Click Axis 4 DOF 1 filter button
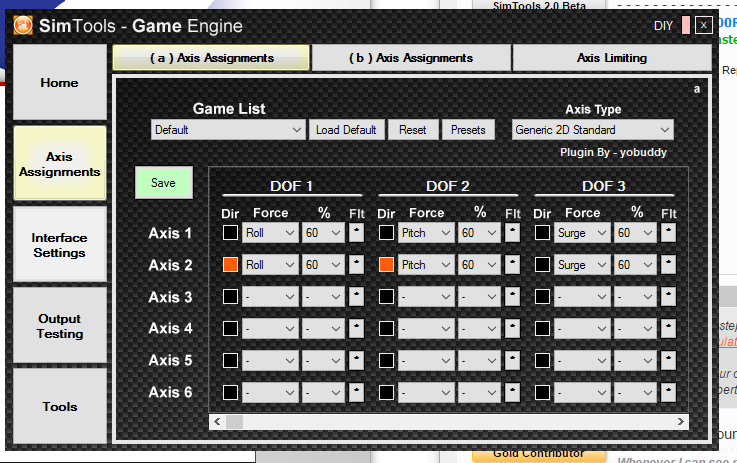The image size is (737, 463). [356, 329]
